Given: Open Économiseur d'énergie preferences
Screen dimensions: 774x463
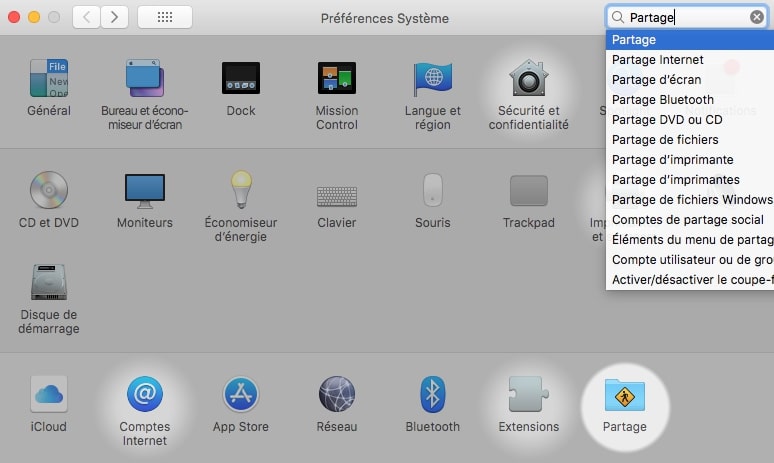Looking at the screenshot, I should tap(241, 207).
